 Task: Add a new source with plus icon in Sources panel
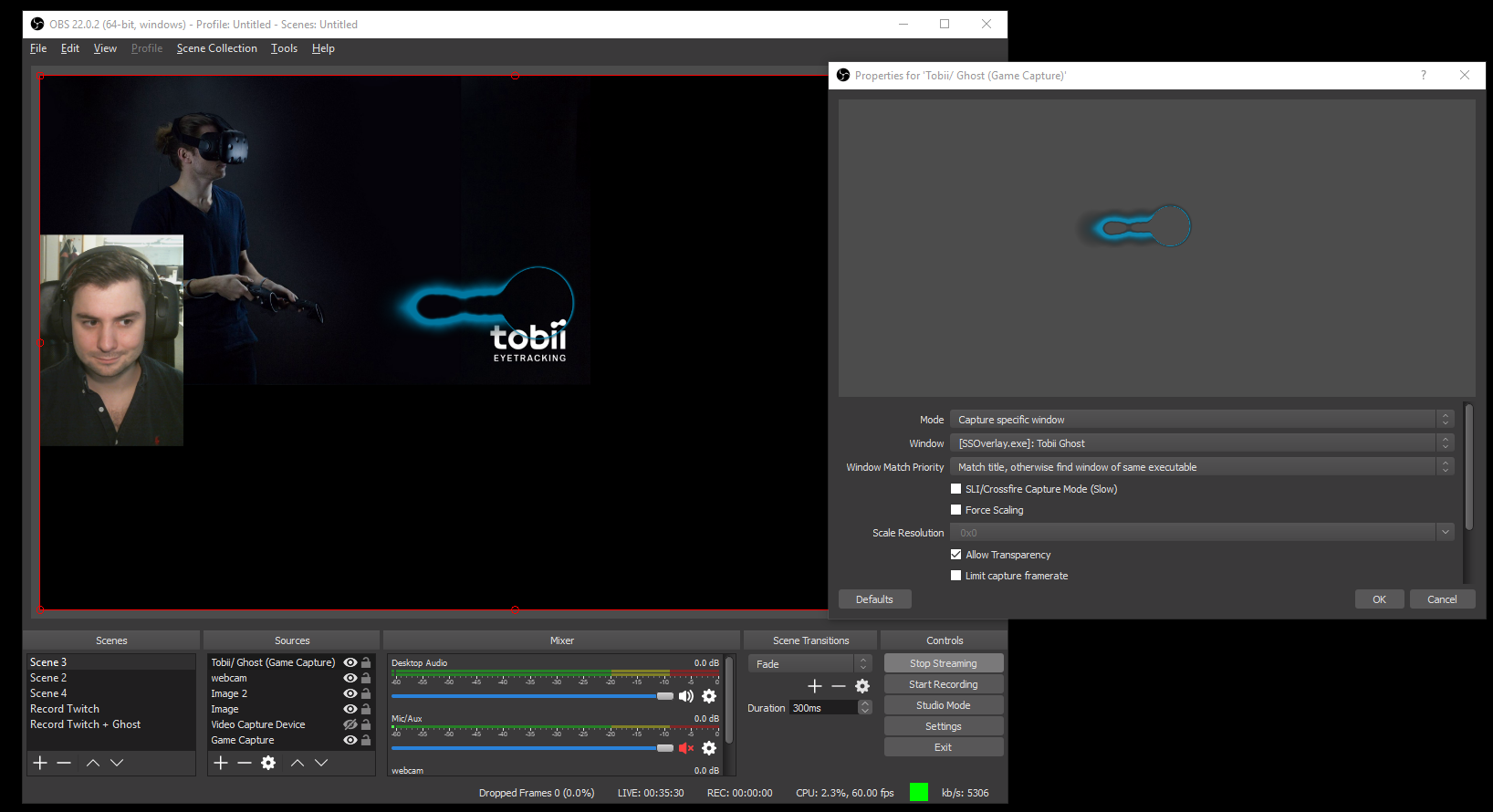(221, 763)
